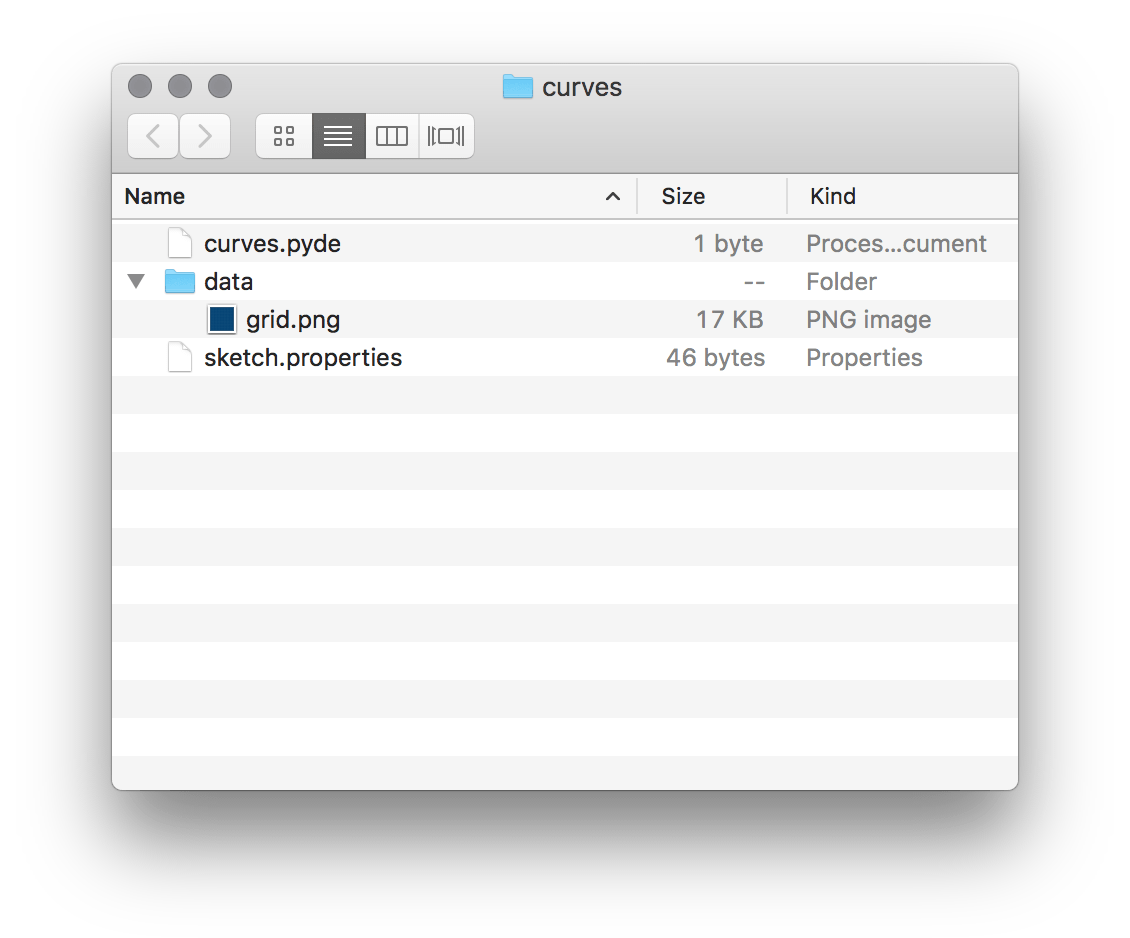Screen dimensions: 1130x938
Task: Switch to list view
Action: pos(338,135)
